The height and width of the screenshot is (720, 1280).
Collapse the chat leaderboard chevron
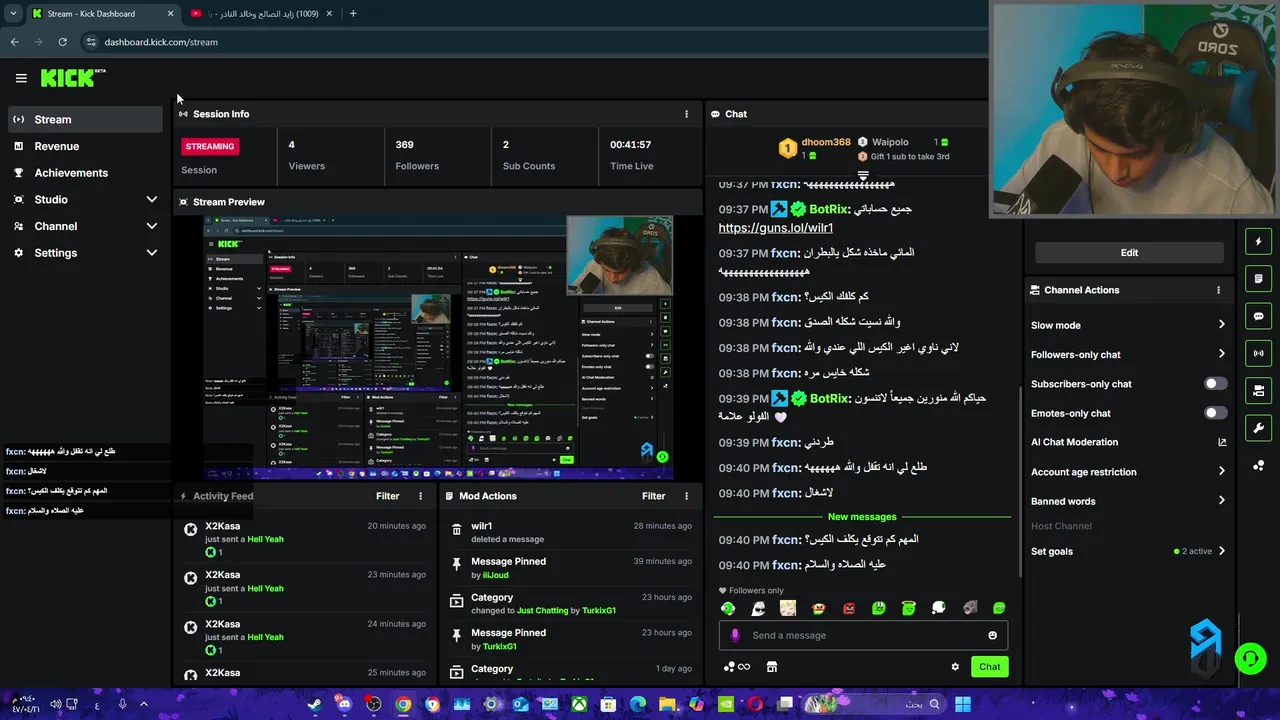863,175
